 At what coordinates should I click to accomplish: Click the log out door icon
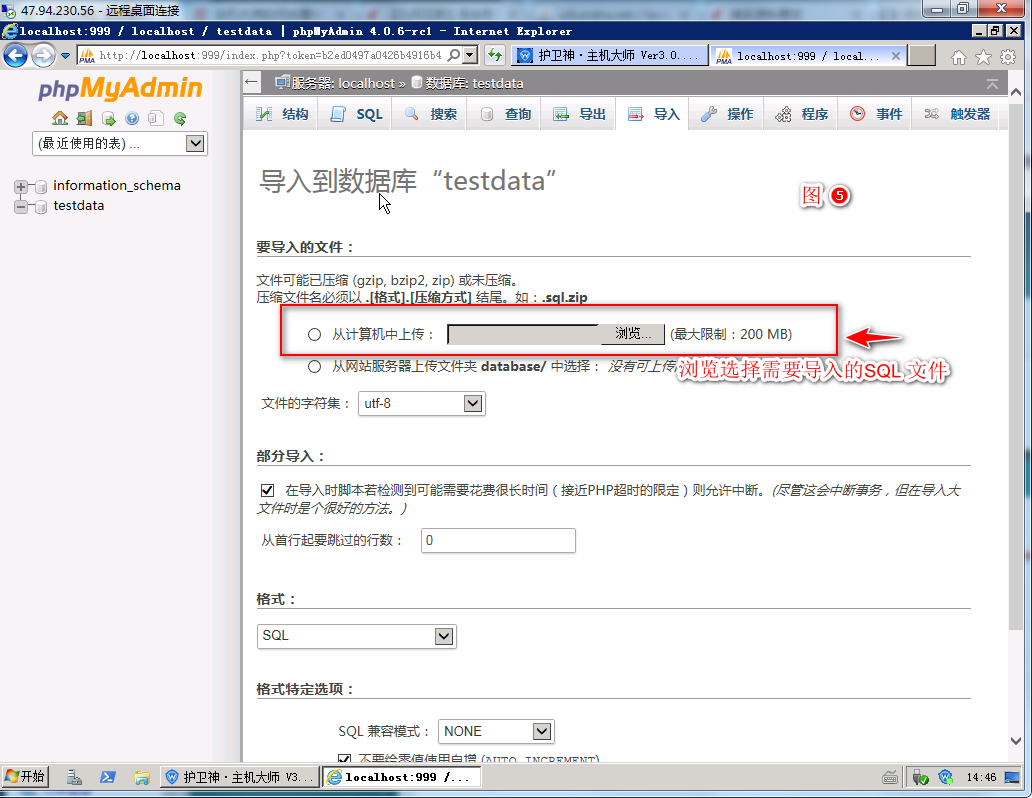[84, 118]
